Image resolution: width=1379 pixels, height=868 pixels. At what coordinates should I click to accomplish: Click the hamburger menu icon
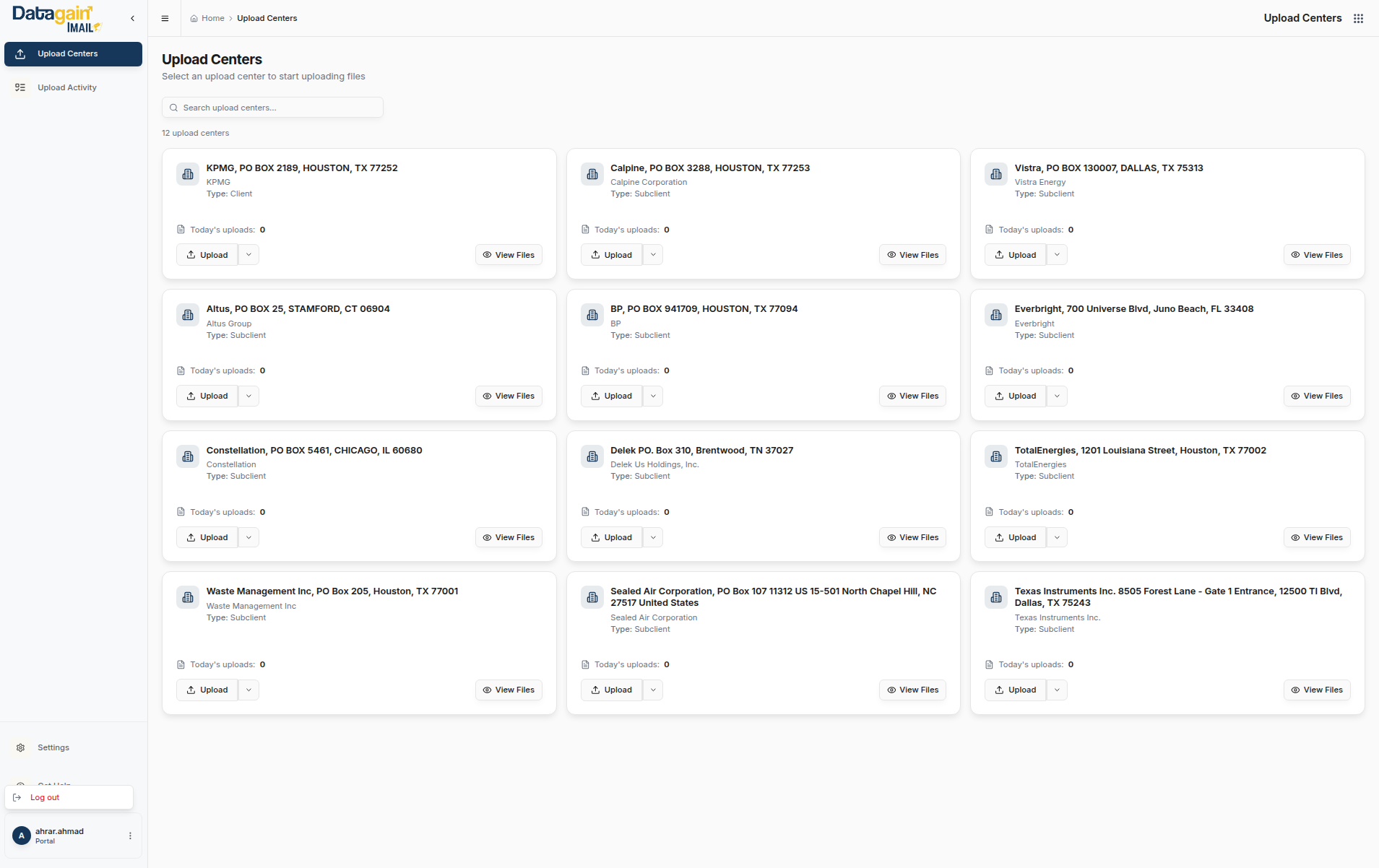coord(165,19)
